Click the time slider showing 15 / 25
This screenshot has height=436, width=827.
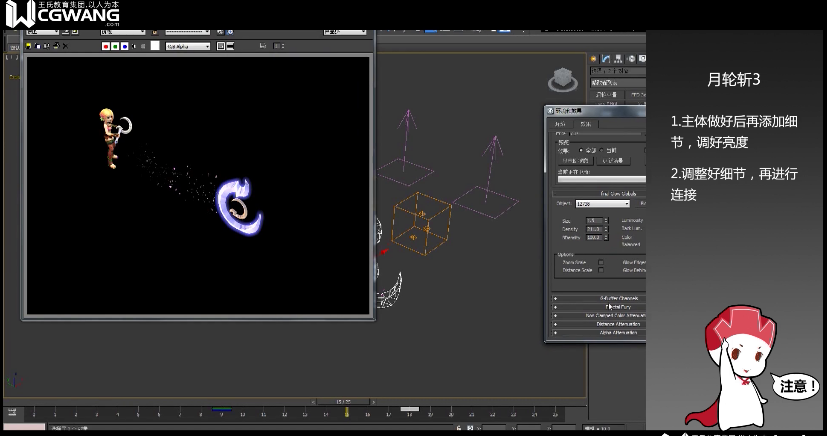point(343,402)
